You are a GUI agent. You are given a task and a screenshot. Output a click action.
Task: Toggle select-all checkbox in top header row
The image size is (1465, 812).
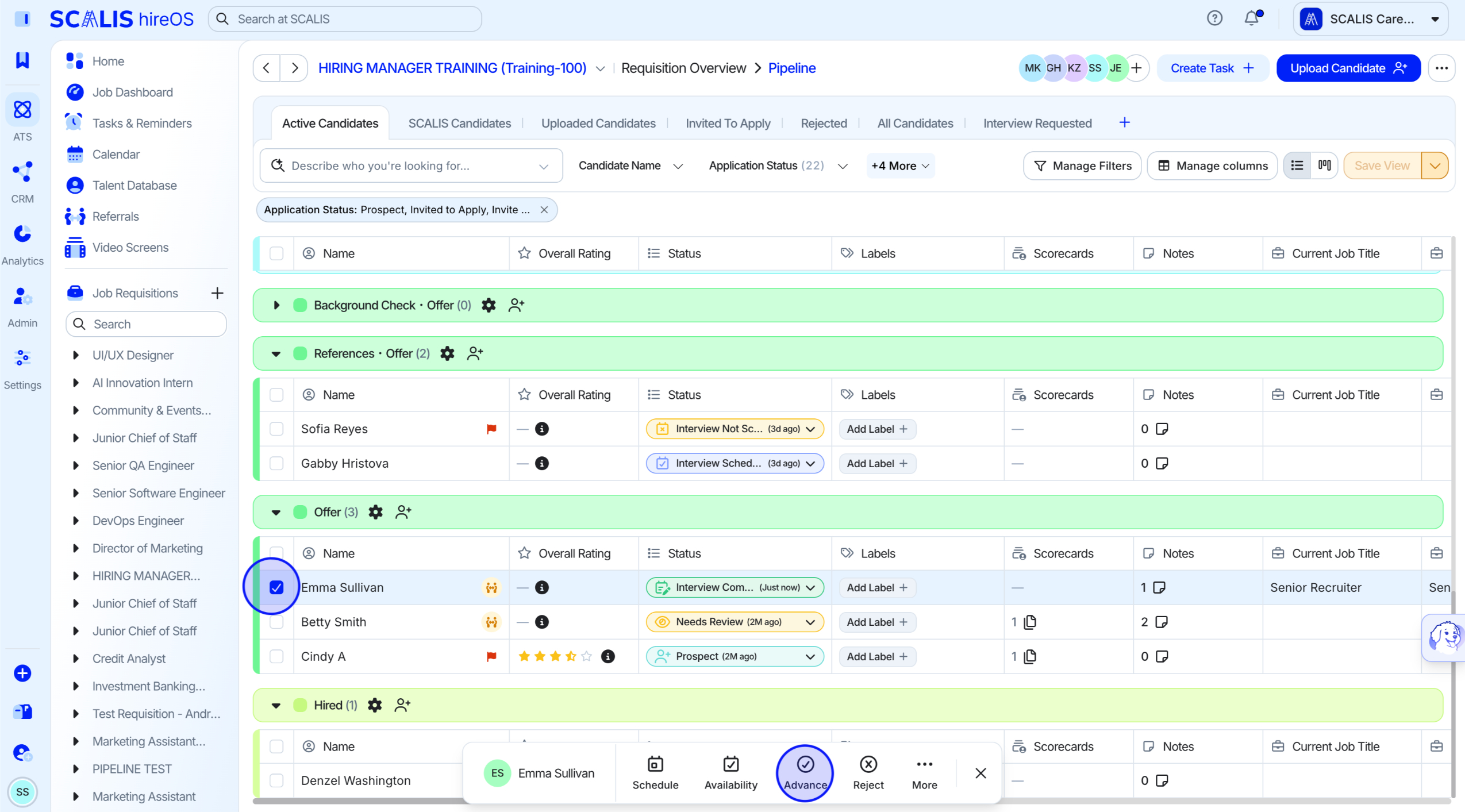click(x=276, y=253)
